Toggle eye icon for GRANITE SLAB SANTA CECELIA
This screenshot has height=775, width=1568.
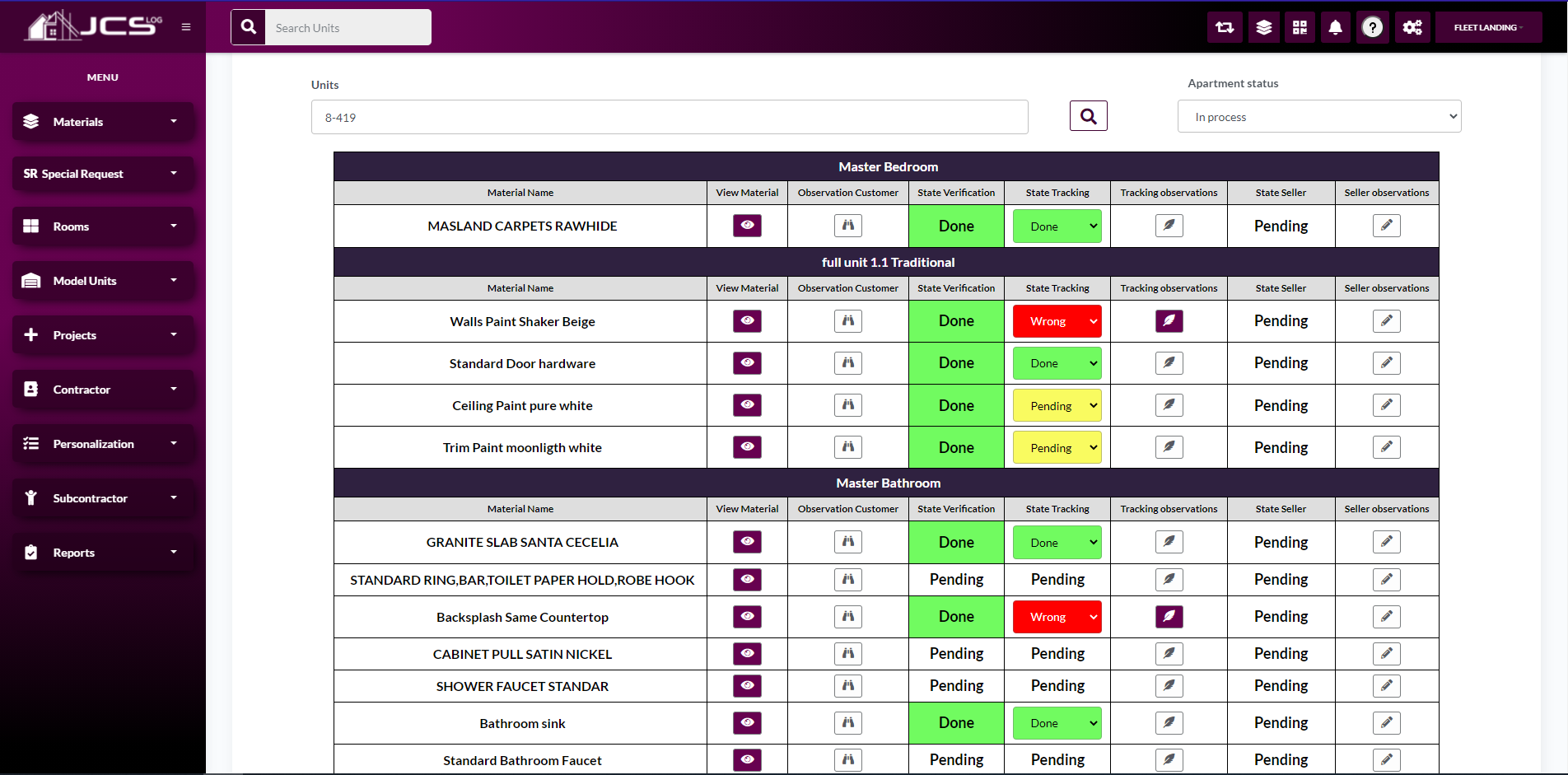coord(747,542)
